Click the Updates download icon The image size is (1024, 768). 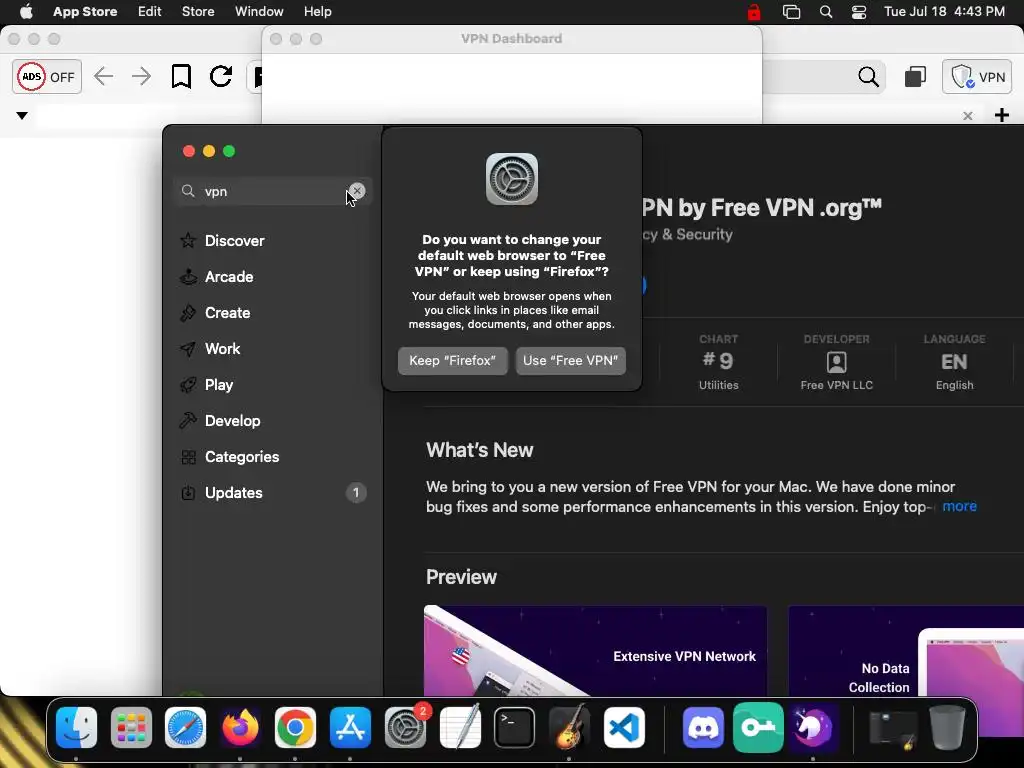pyautogui.click(x=188, y=492)
